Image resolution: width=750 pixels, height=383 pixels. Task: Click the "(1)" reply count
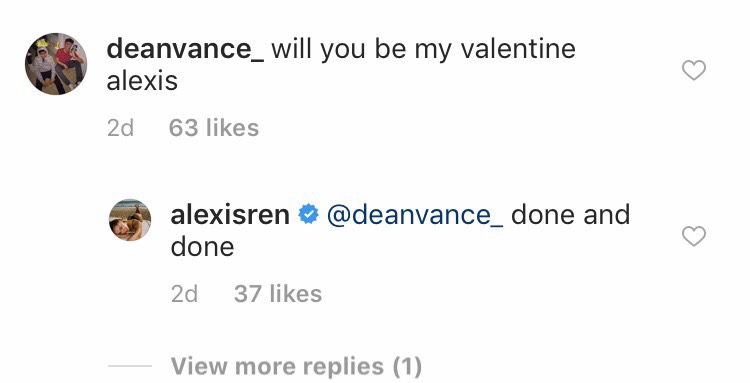408,366
